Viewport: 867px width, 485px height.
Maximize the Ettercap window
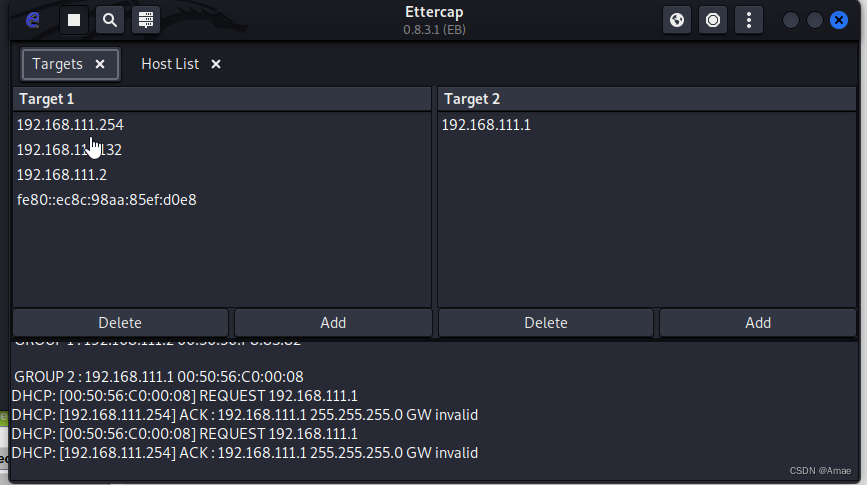(x=814, y=20)
